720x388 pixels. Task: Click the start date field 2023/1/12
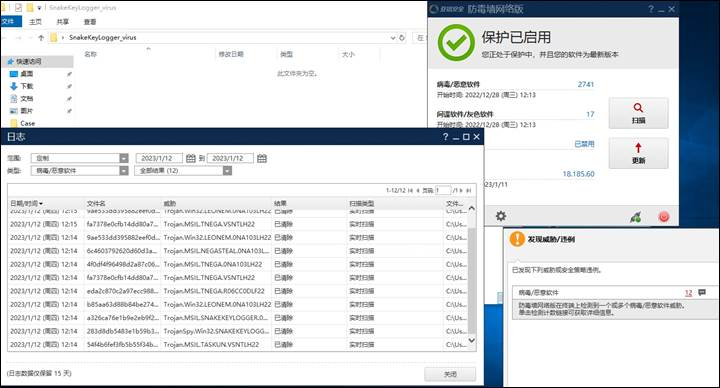click(x=159, y=158)
